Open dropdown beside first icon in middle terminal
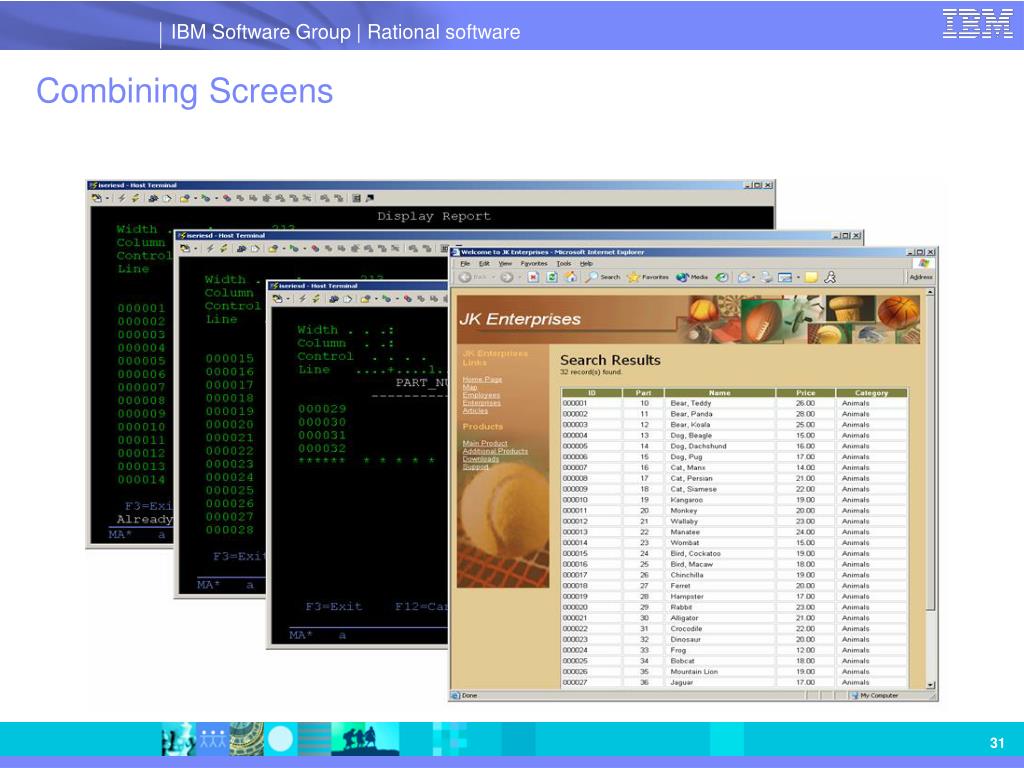The image size is (1024, 768). (x=196, y=248)
